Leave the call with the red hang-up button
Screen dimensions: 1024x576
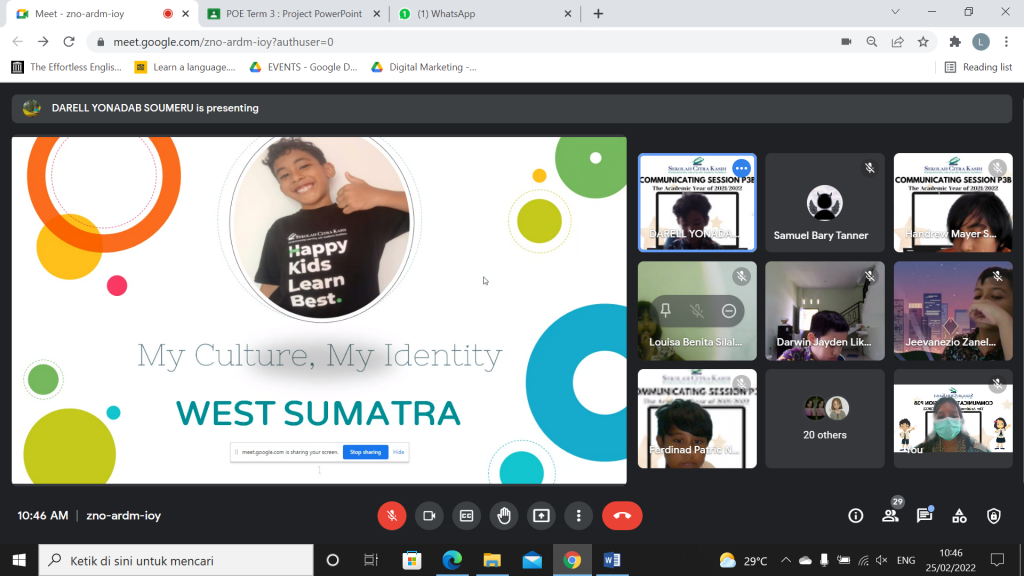pos(622,516)
